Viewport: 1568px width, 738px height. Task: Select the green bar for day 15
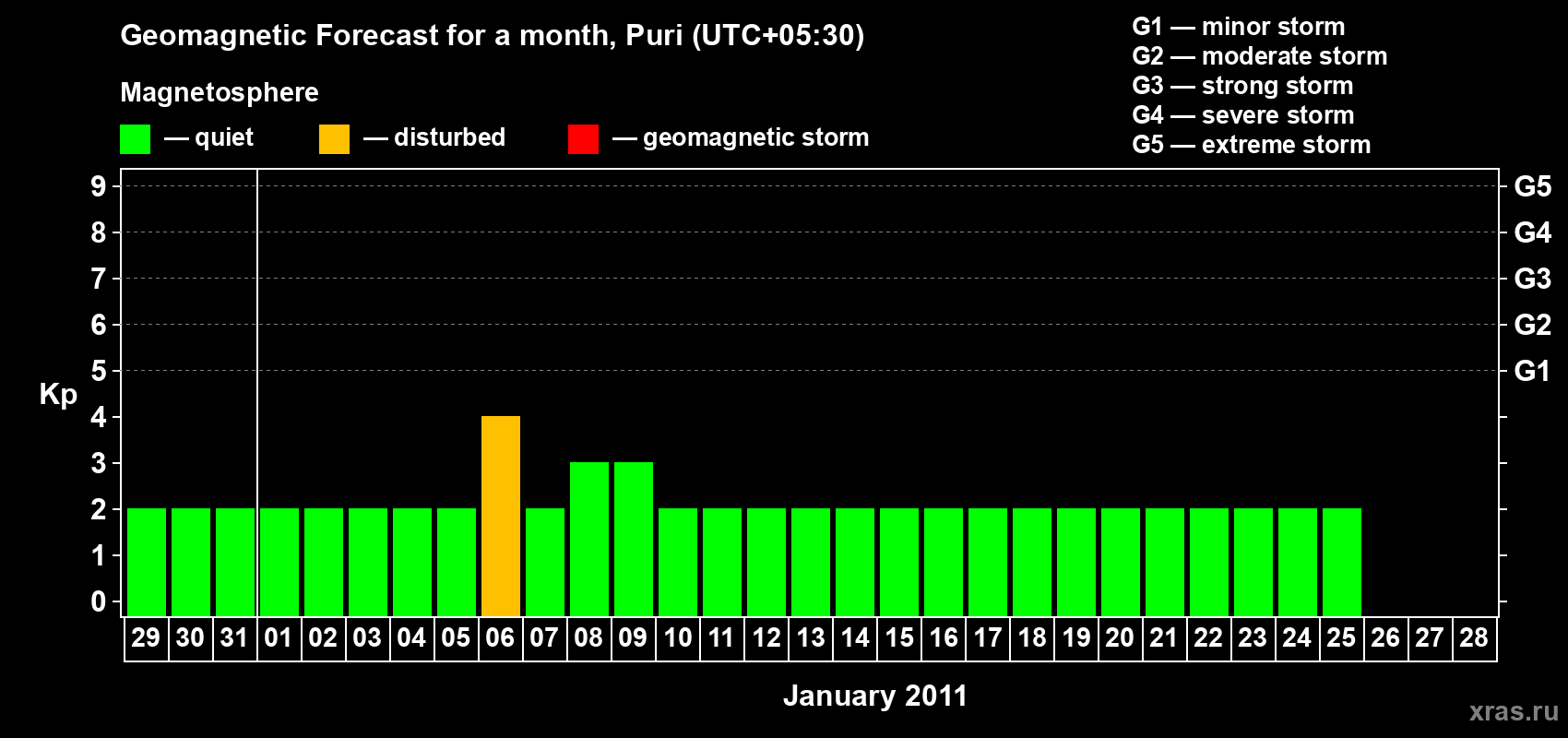point(899,562)
